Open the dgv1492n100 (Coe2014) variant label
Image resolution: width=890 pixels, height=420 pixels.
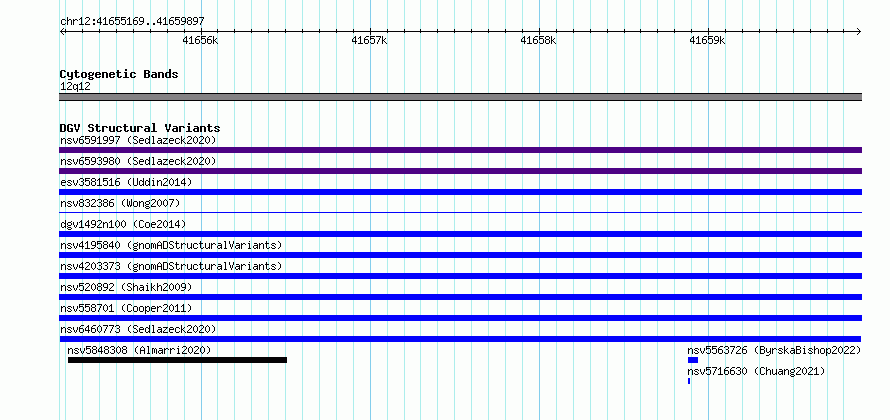point(123,224)
